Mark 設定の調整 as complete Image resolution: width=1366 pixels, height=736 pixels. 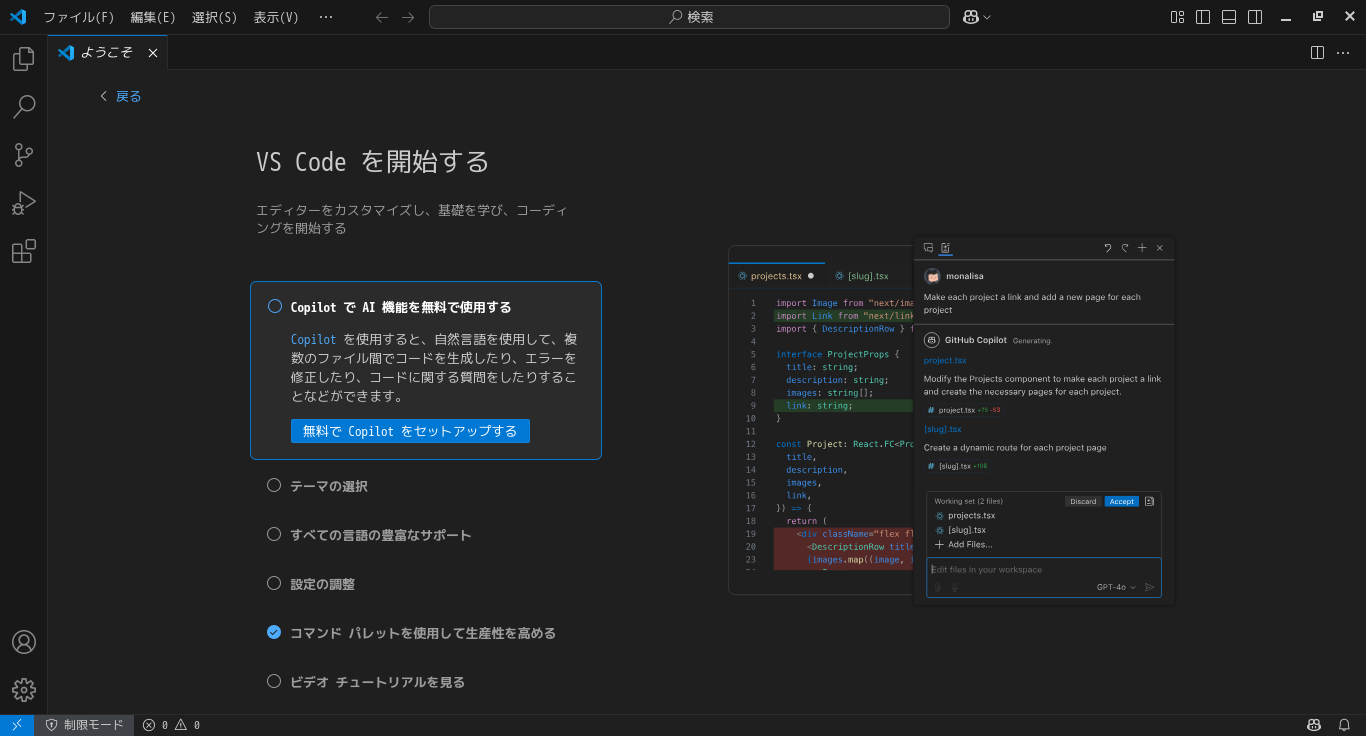[x=274, y=583]
